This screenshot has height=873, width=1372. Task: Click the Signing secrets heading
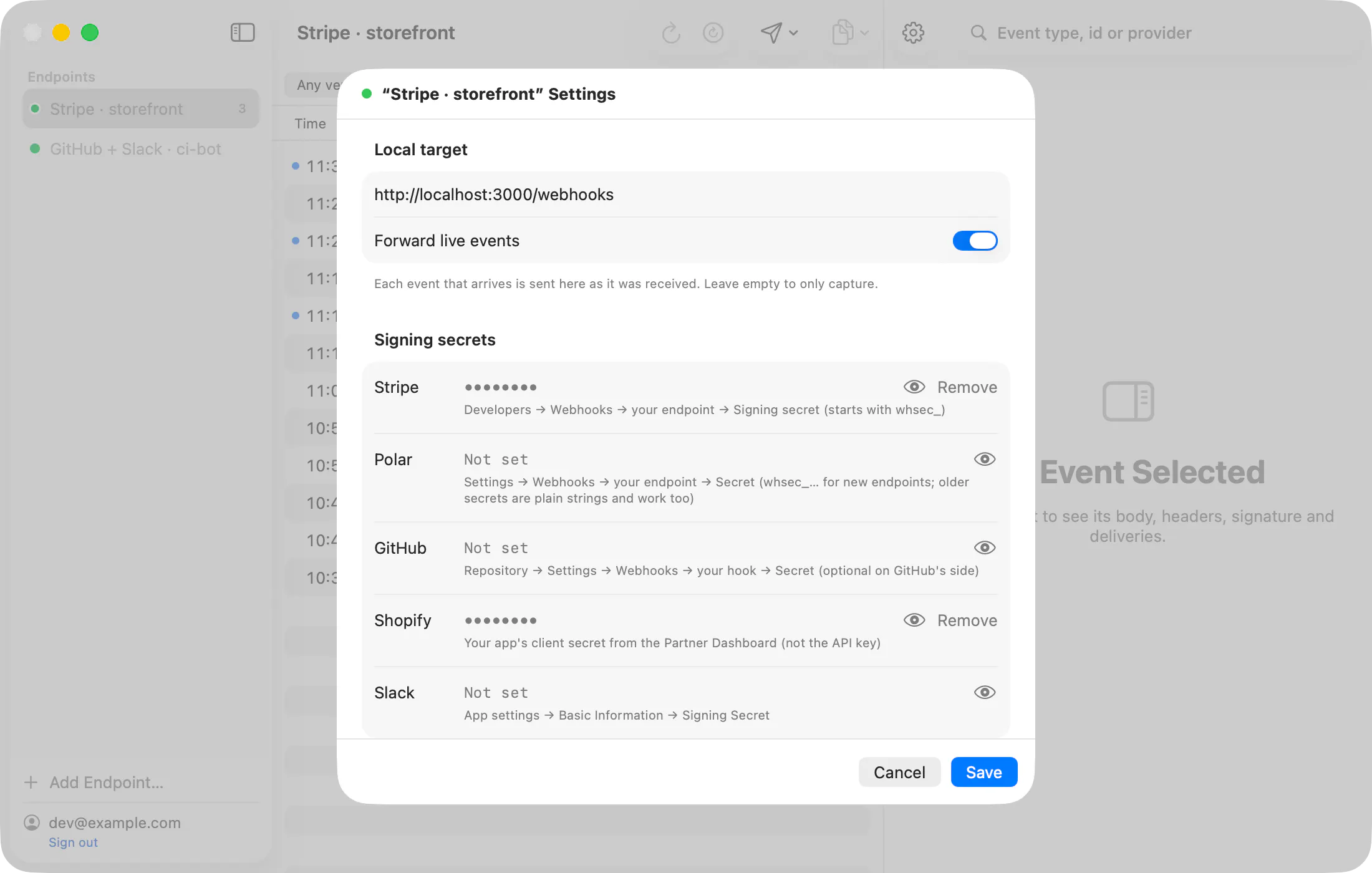tap(435, 340)
